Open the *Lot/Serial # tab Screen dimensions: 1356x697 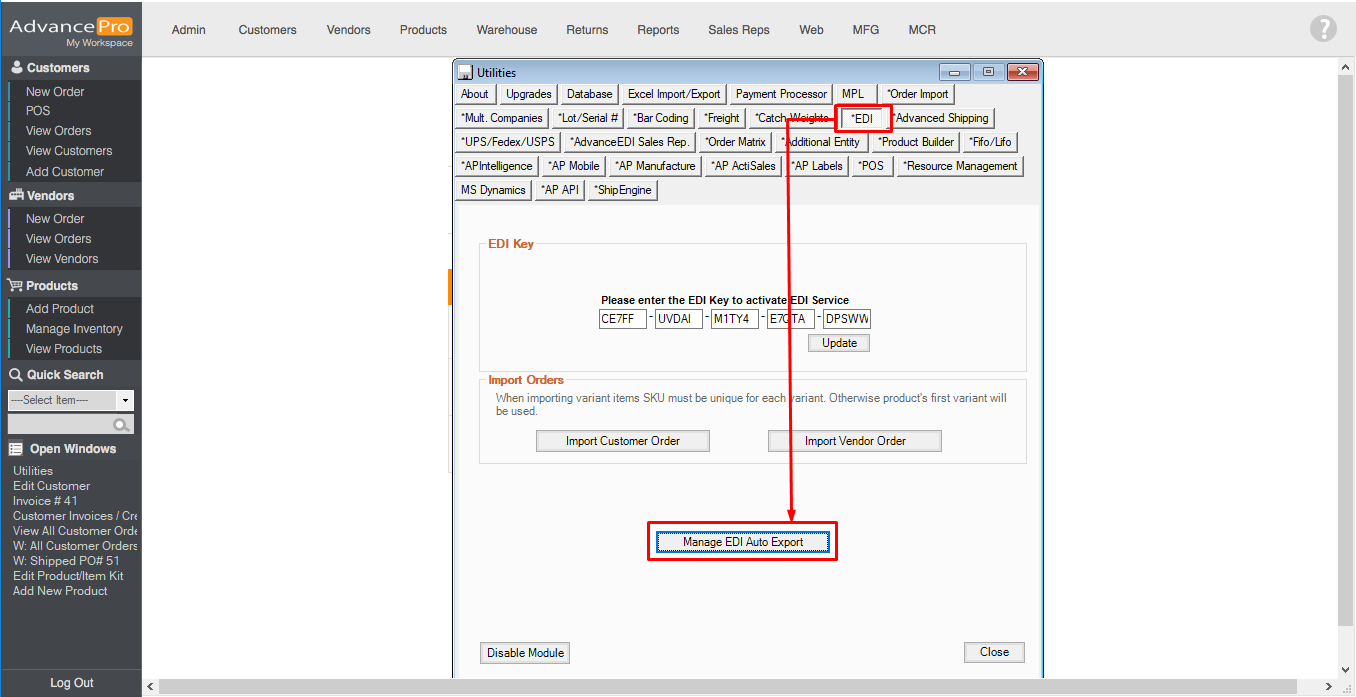[x=589, y=118]
